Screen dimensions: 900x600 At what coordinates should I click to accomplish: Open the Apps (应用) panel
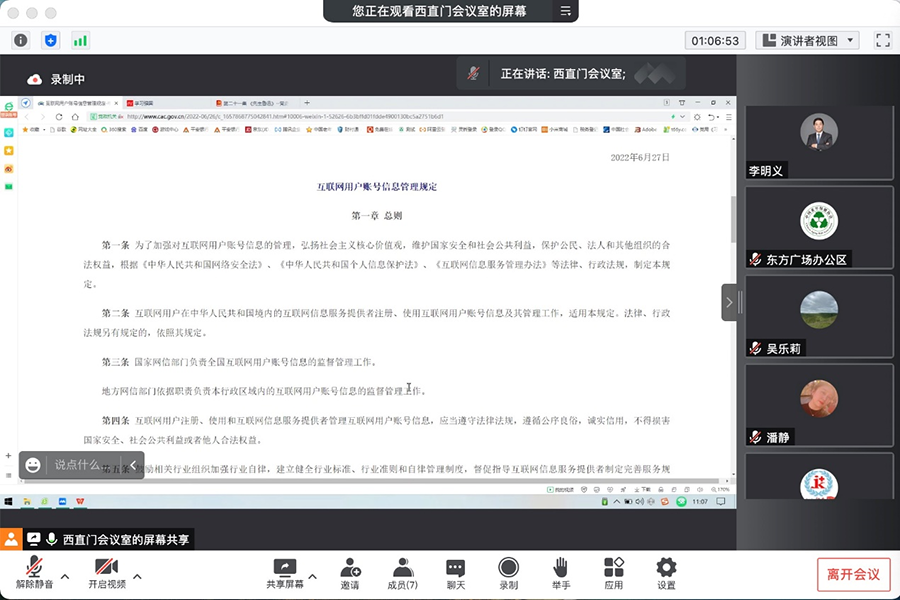click(x=613, y=573)
